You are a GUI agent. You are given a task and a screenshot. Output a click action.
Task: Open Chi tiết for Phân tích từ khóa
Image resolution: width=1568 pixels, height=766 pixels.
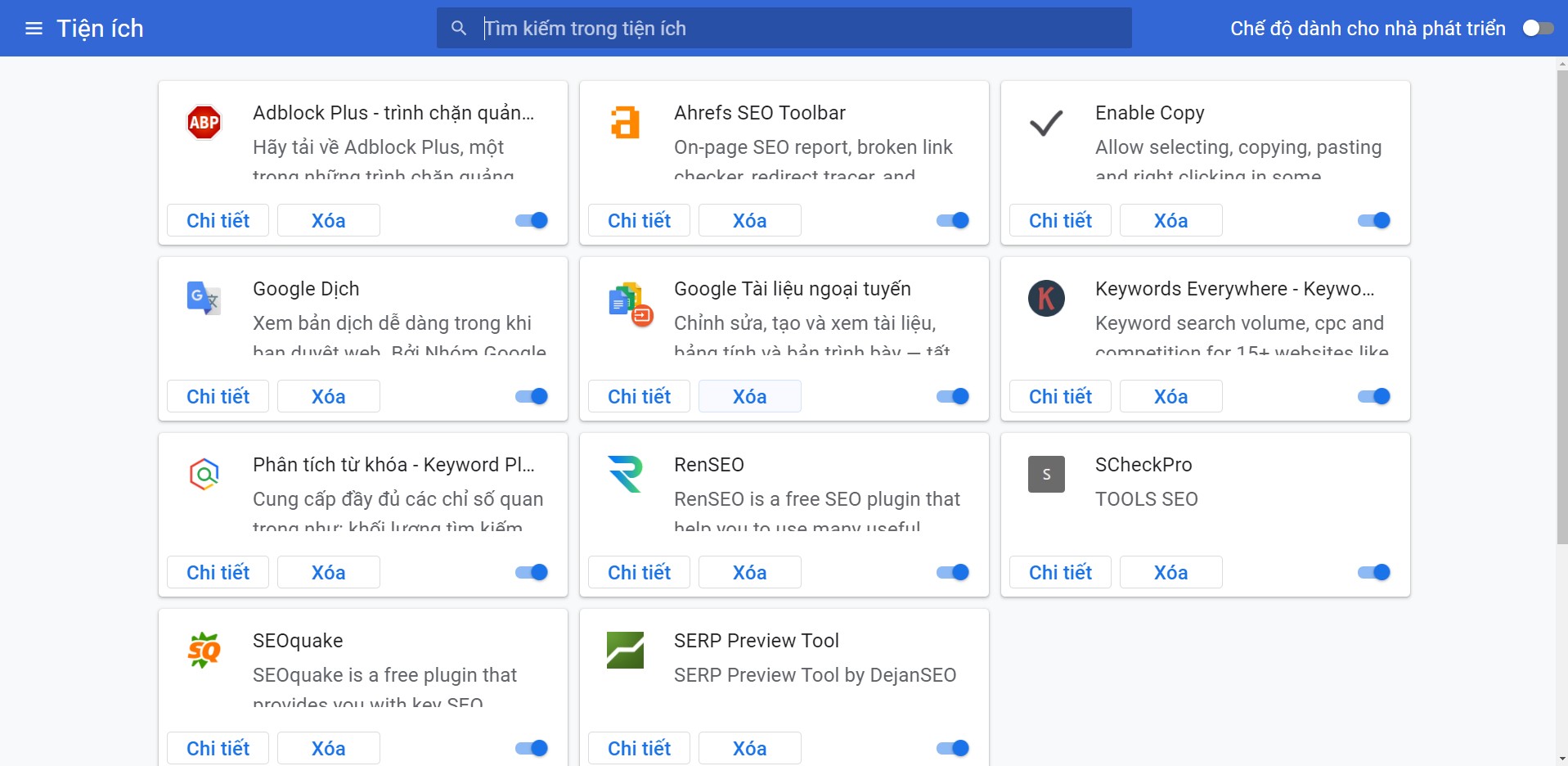[x=218, y=572]
